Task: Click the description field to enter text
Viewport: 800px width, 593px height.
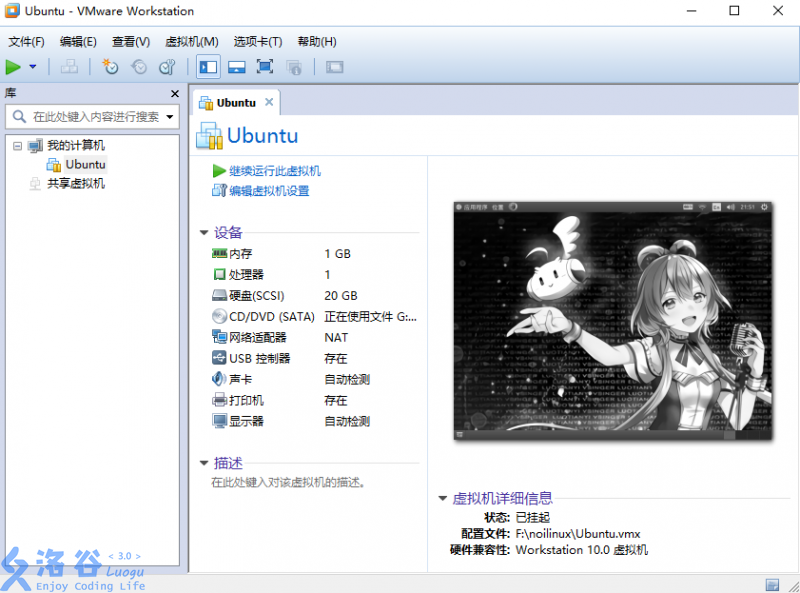Action: (x=288, y=482)
